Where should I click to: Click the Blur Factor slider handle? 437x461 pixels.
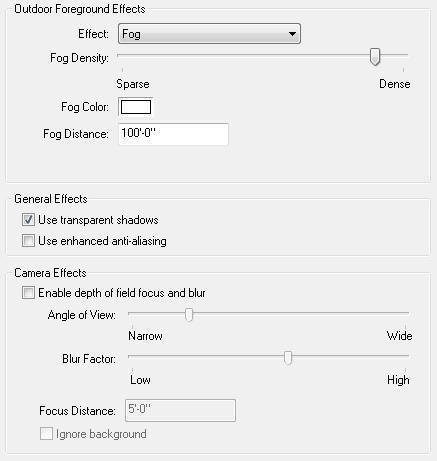288,357
